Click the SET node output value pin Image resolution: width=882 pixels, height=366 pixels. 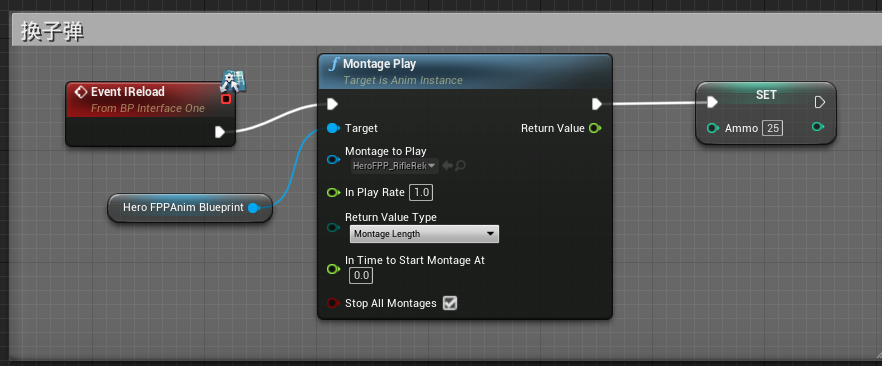pyautogui.click(x=818, y=127)
